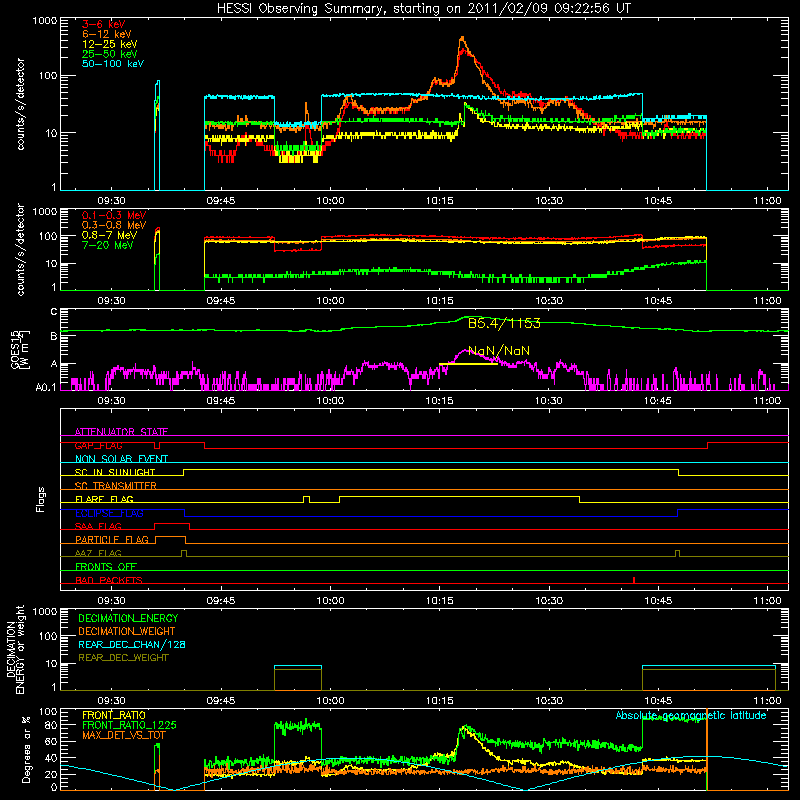The width and height of the screenshot is (800, 800).
Task: Click the 7-20 MeV legend entry
Action: (x=108, y=245)
